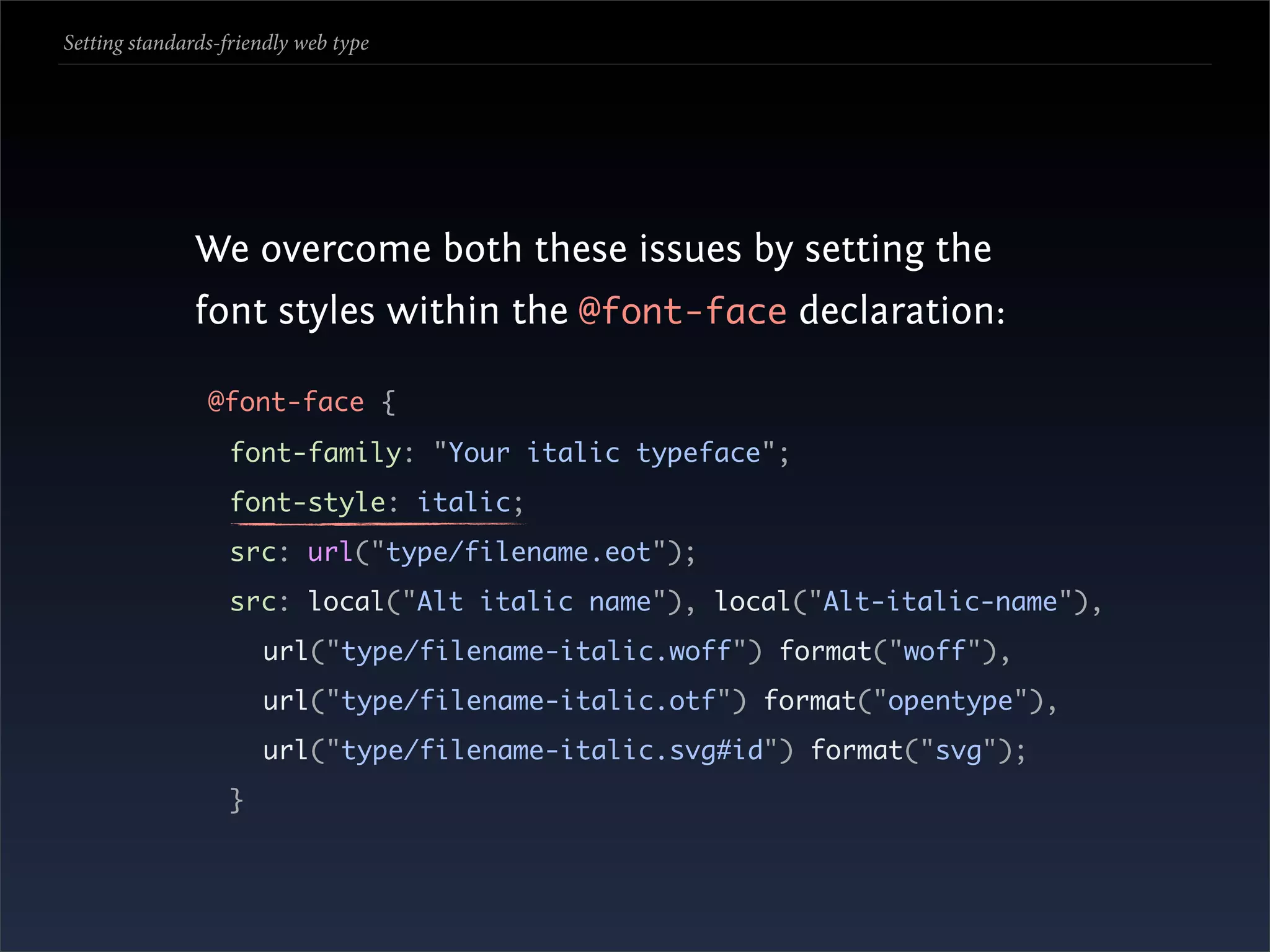
Task: Click the "type/filename-italic.otf" url string
Action: click(x=529, y=701)
